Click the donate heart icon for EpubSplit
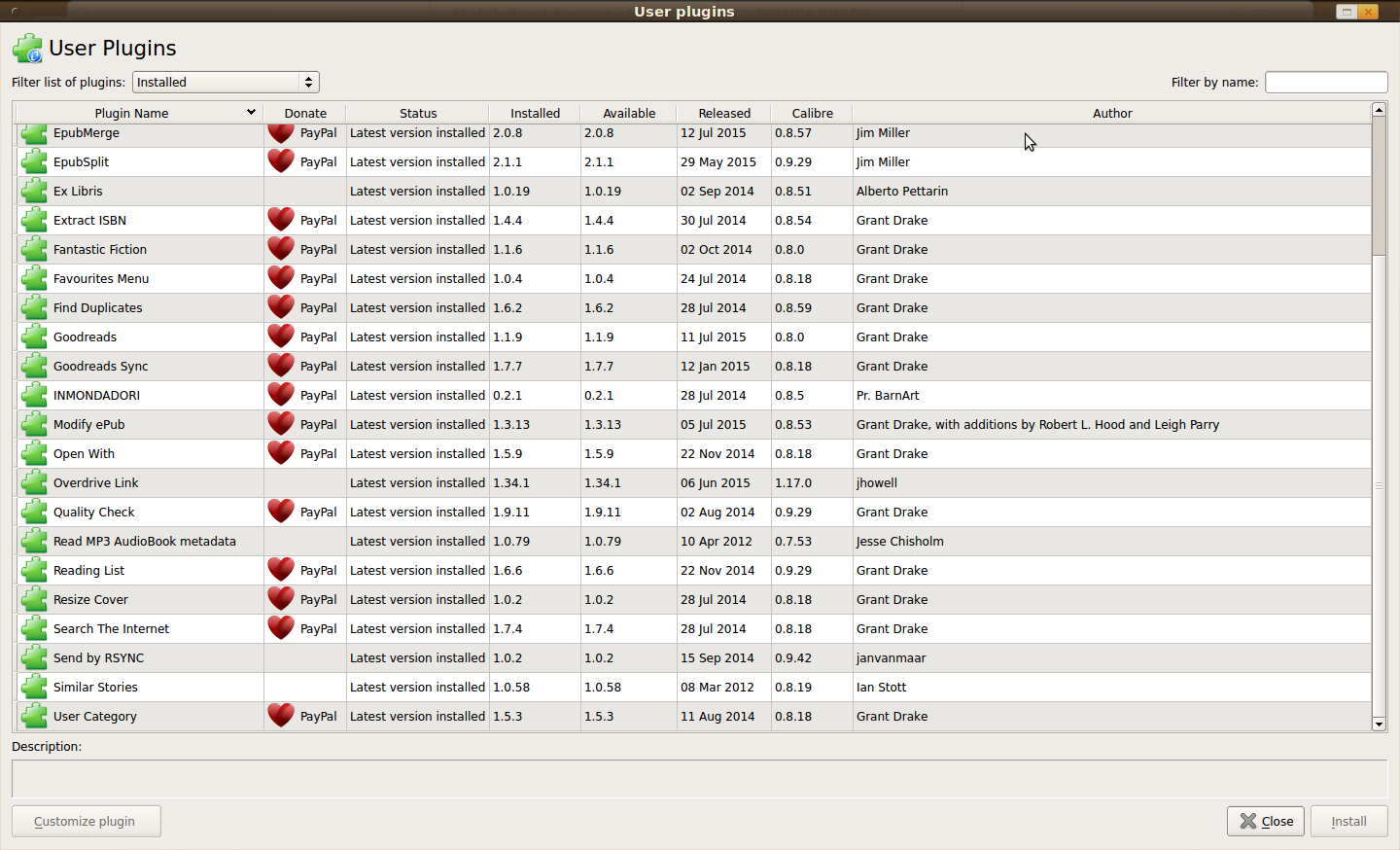Screen dimensions: 1400x850 (x=281, y=161)
